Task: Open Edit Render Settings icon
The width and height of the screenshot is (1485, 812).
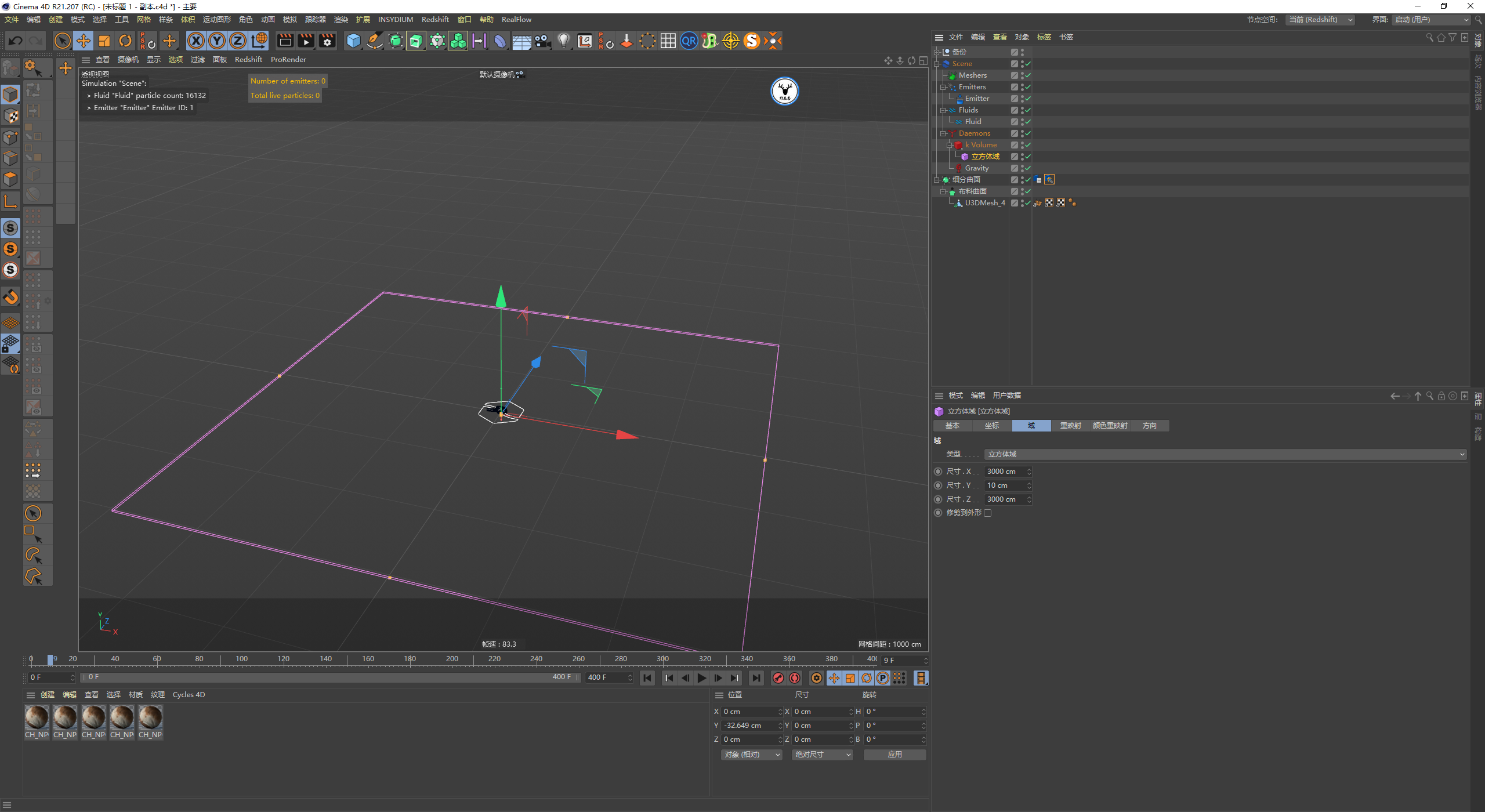Action: pyautogui.click(x=327, y=41)
